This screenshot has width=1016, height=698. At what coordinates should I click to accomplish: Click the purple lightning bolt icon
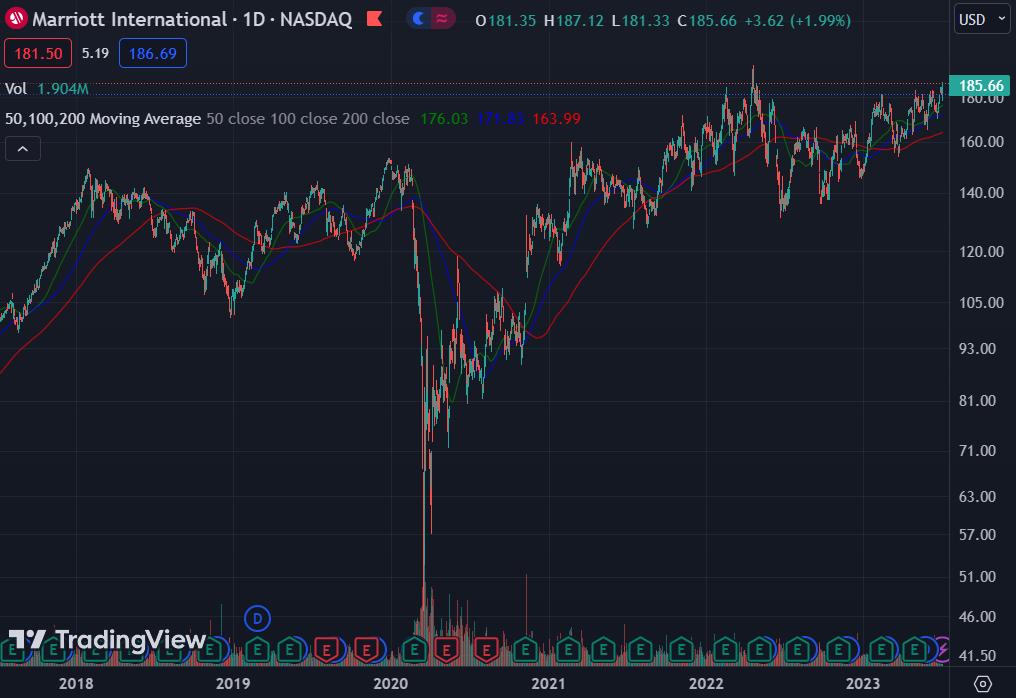[943, 649]
